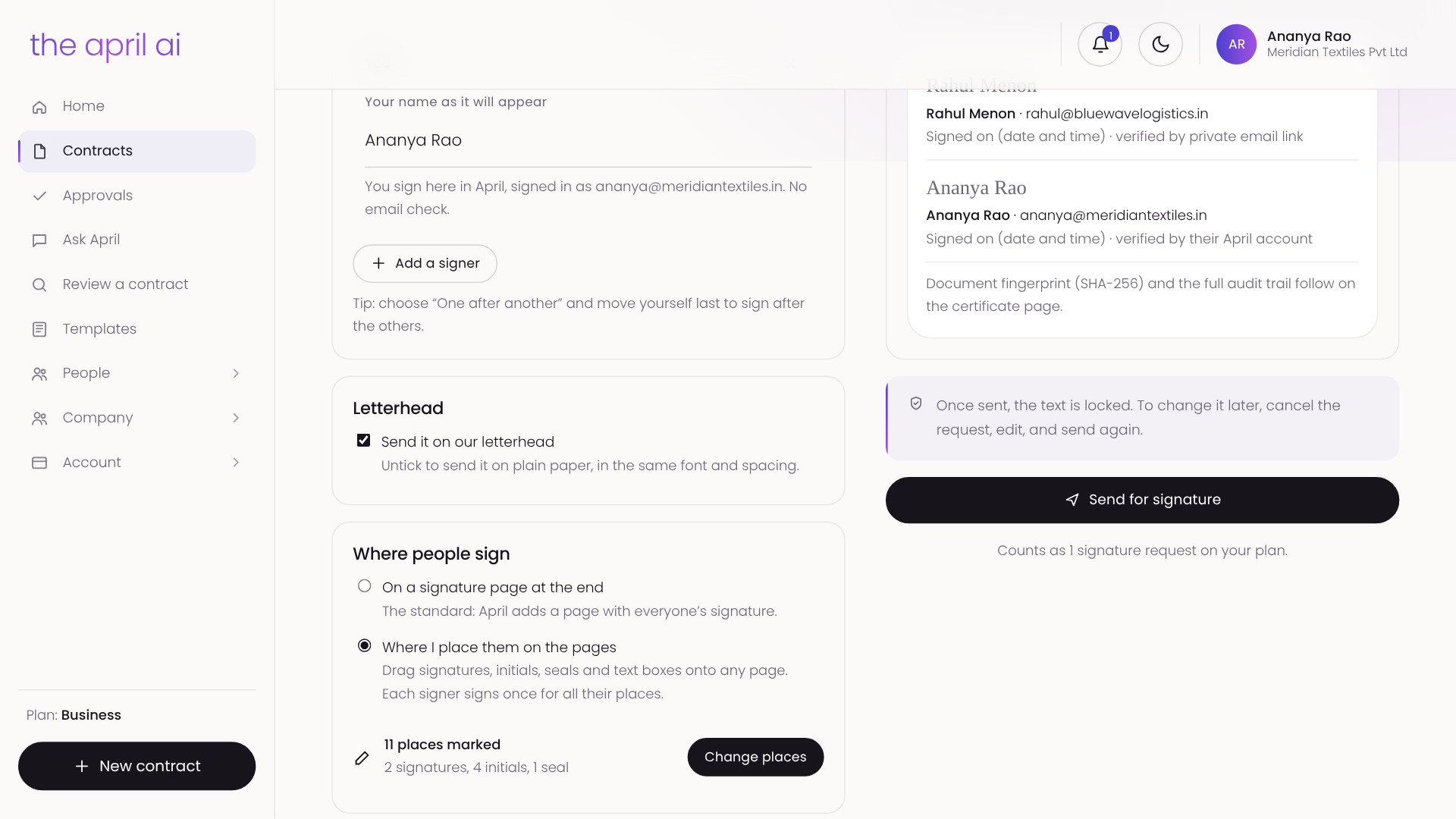
Task: Select Where I place them on the pages
Action: click(365, 646)
